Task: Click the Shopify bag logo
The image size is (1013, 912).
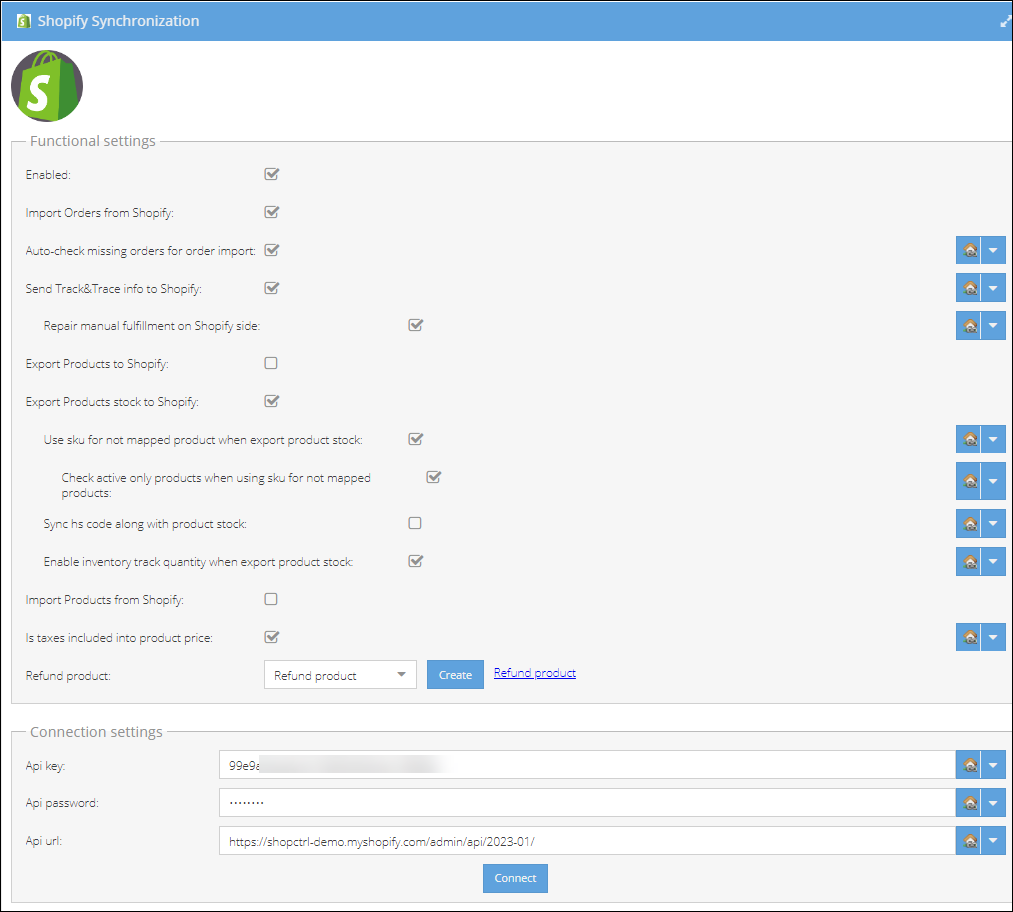Action: tap(47, 86)
